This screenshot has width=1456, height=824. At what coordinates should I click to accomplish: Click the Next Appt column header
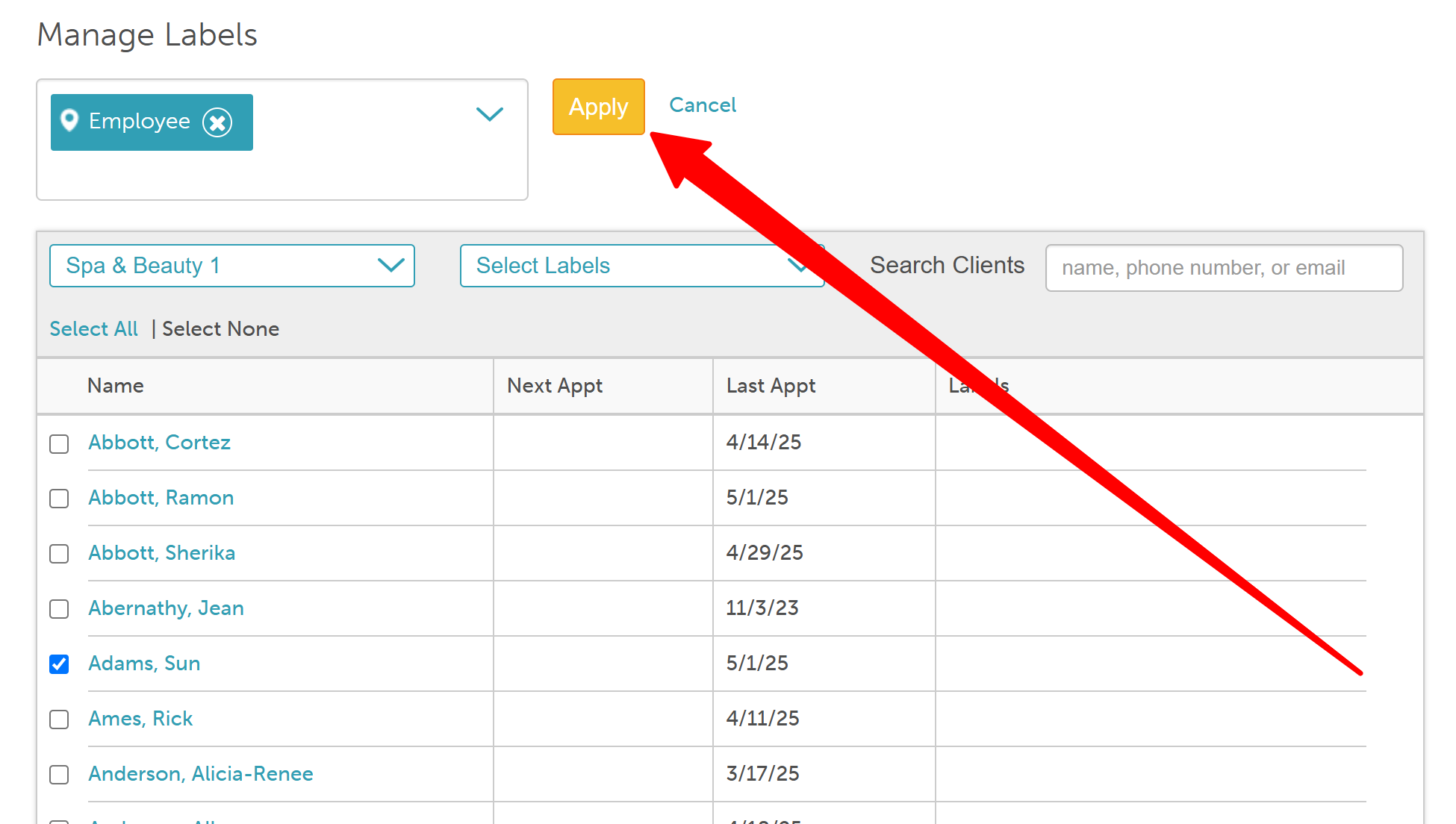click(x=554, y=386)
